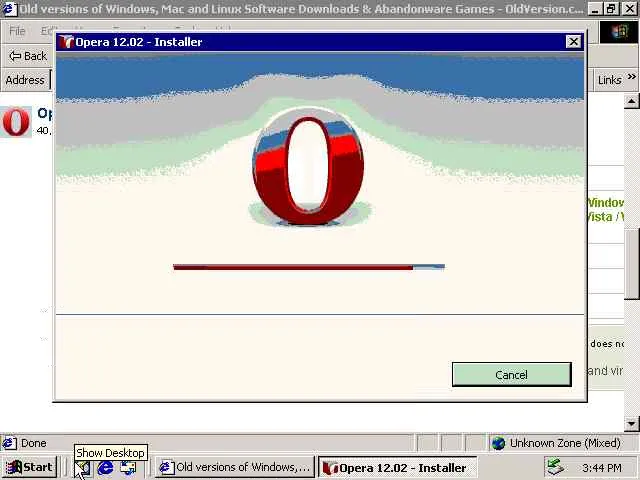Minimize the Internet Explorer window
Viewport: 640px width, 480px height.
point(595,9)
